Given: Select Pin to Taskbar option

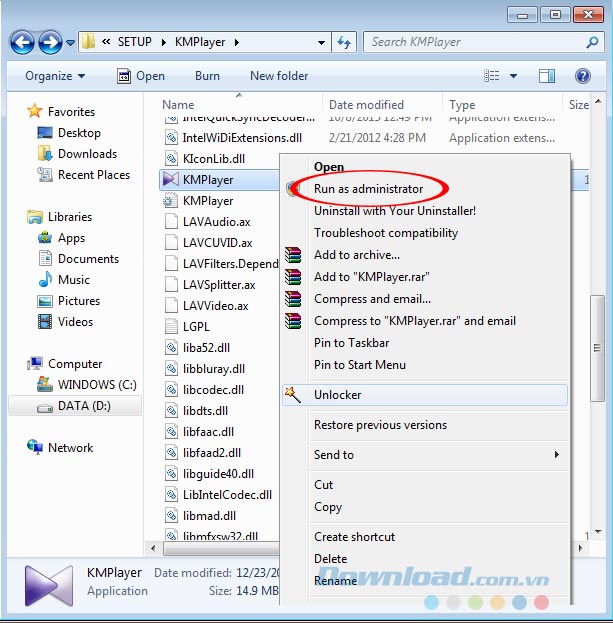Looking at the screenshot, I should [352, 343].
